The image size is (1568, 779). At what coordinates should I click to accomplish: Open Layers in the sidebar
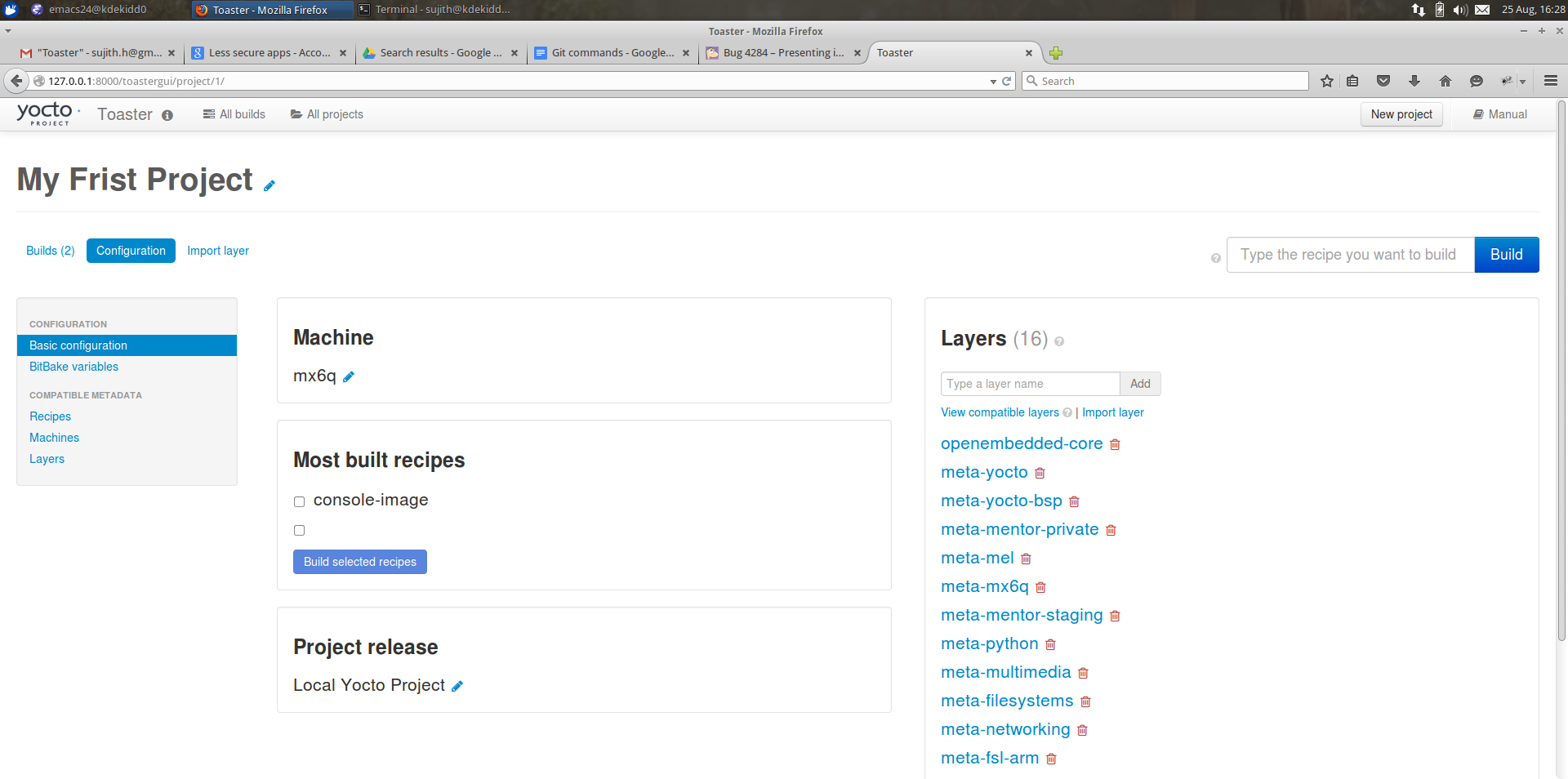(x=47, y=459)
